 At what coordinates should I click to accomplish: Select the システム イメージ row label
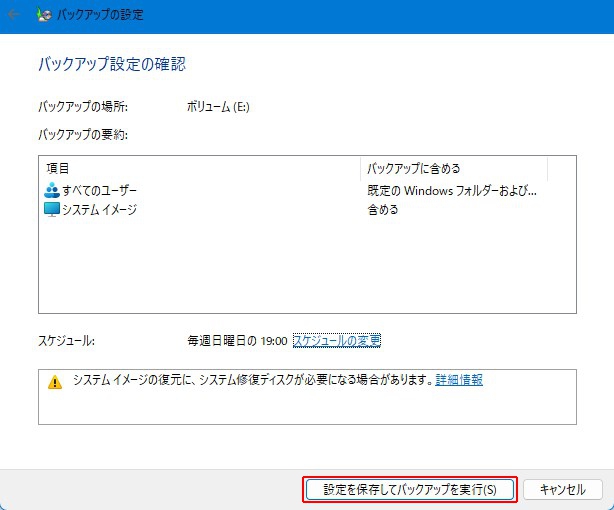click(x=99, y=210)
